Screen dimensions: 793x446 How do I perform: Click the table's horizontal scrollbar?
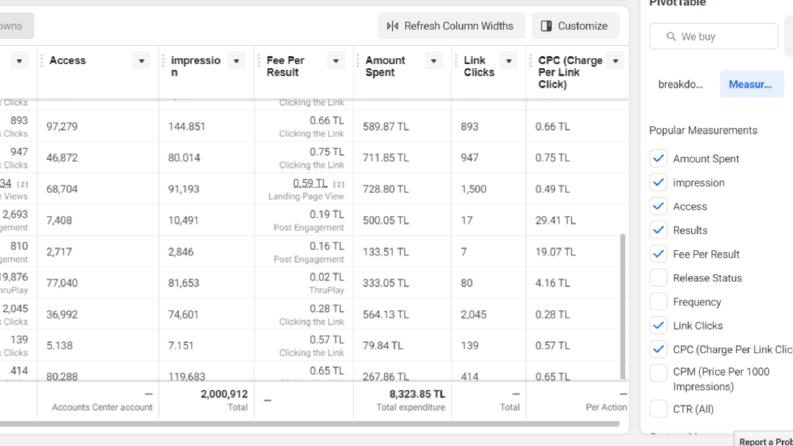(310, 424)
